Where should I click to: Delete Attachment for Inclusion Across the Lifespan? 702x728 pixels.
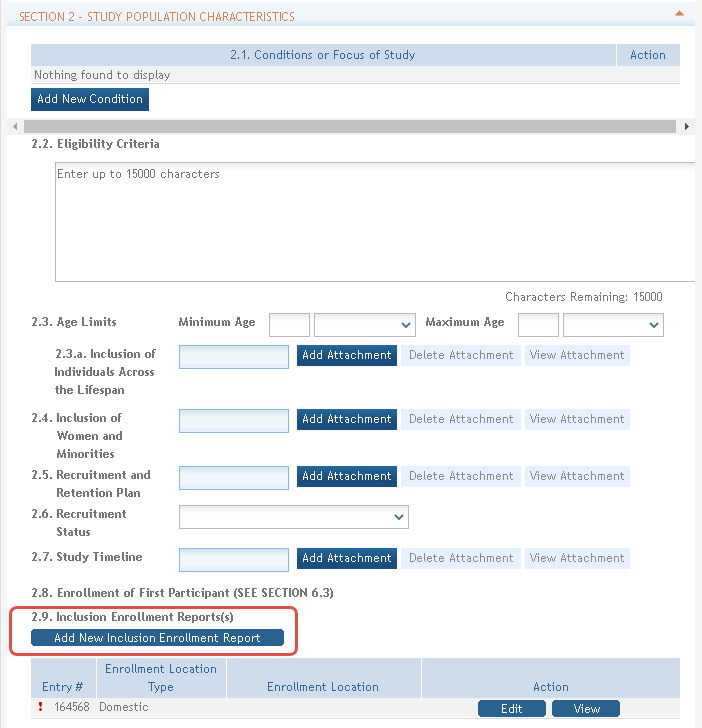pyautogui.click(x=461, y=355)
